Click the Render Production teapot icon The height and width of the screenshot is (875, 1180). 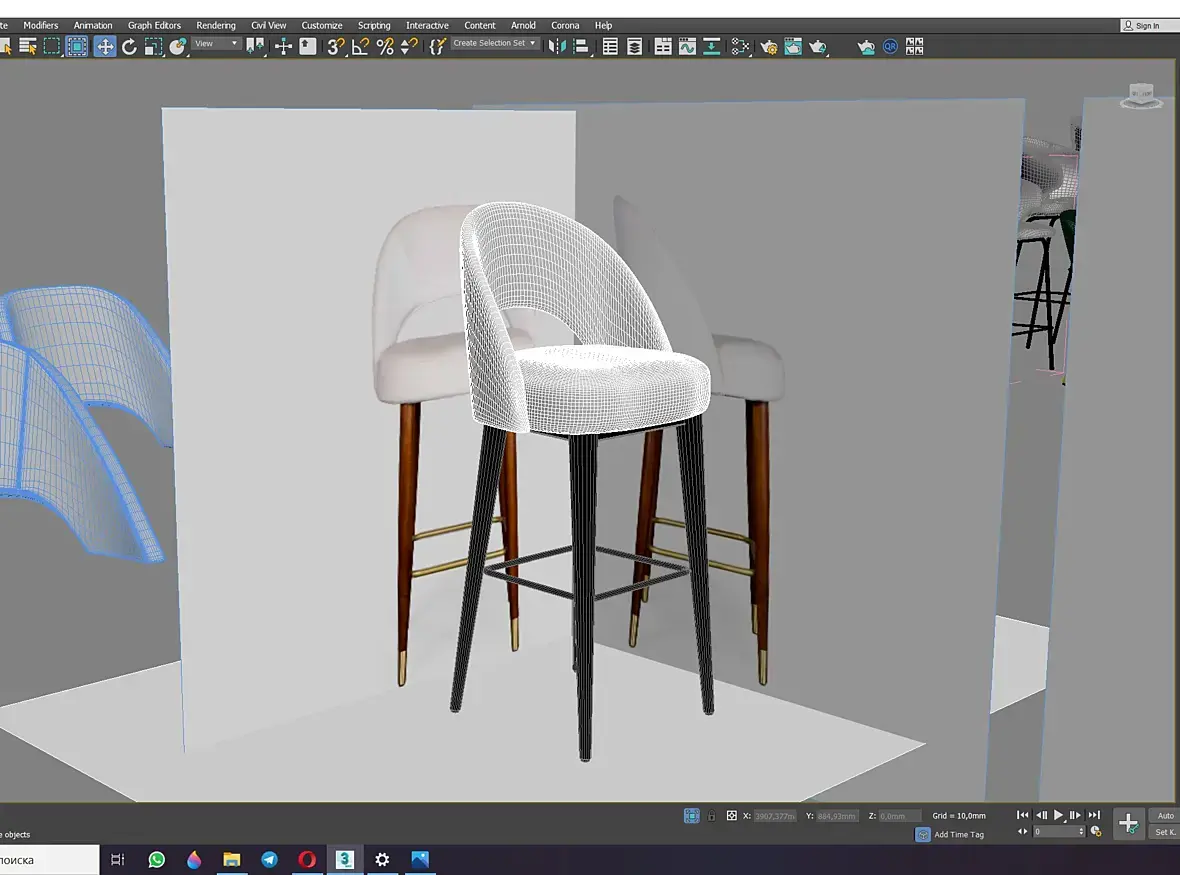818,47
